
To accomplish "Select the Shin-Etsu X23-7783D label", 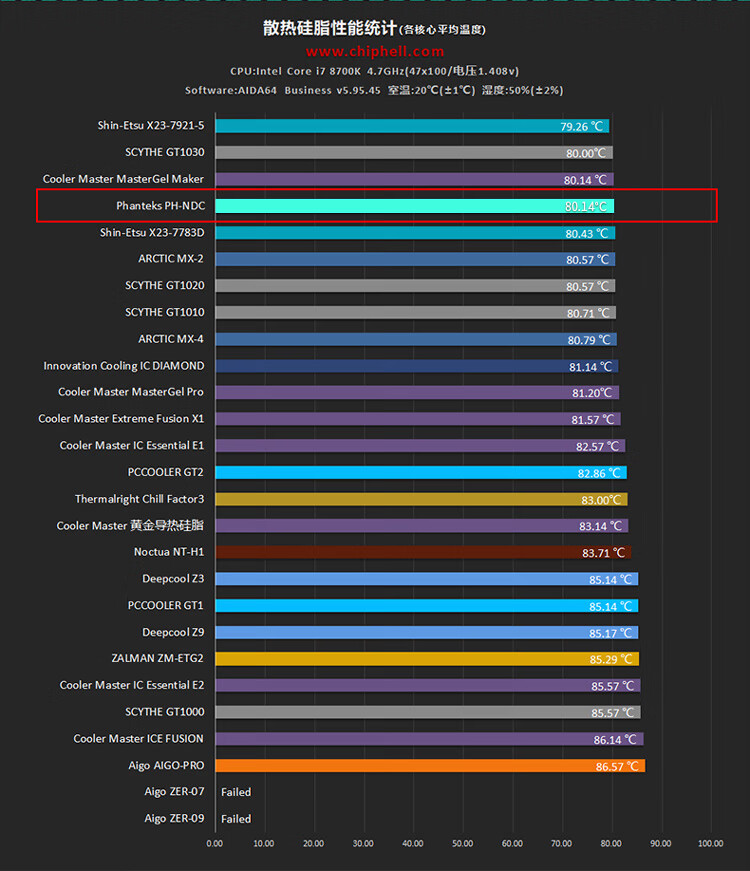I will tap(152, 232).
